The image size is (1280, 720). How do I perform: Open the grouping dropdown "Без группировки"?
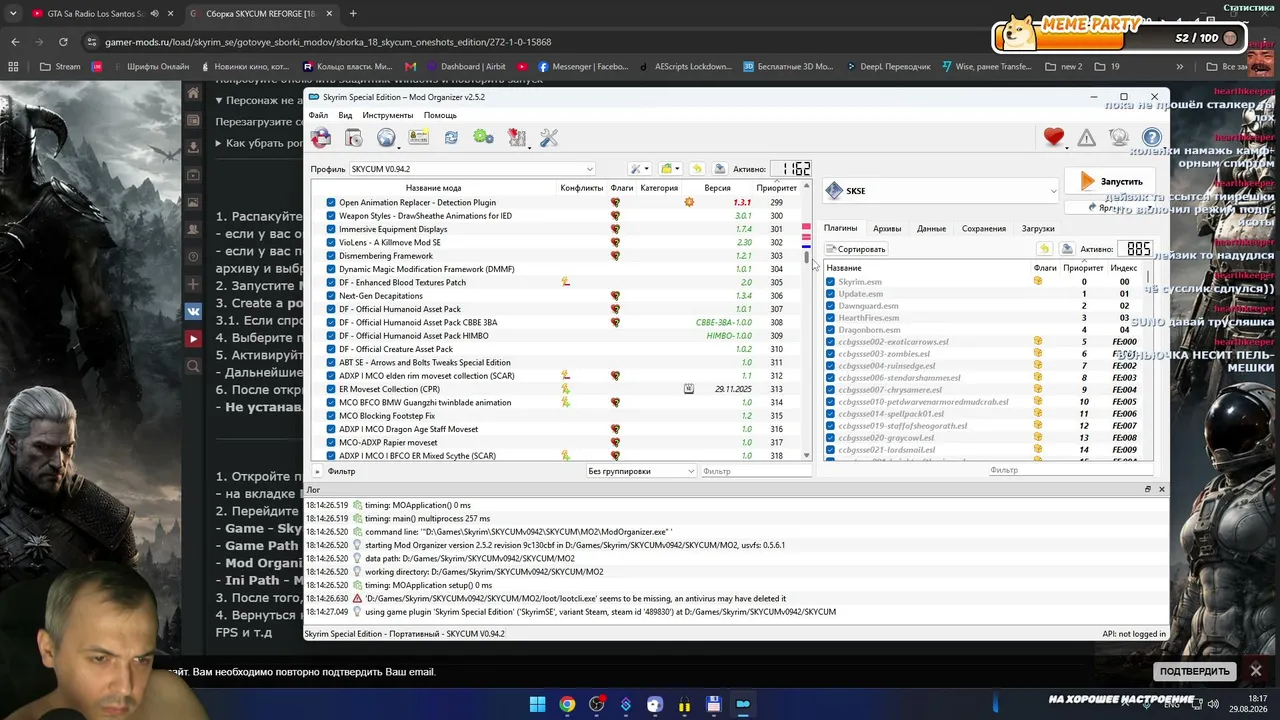(x=641, y=471)
